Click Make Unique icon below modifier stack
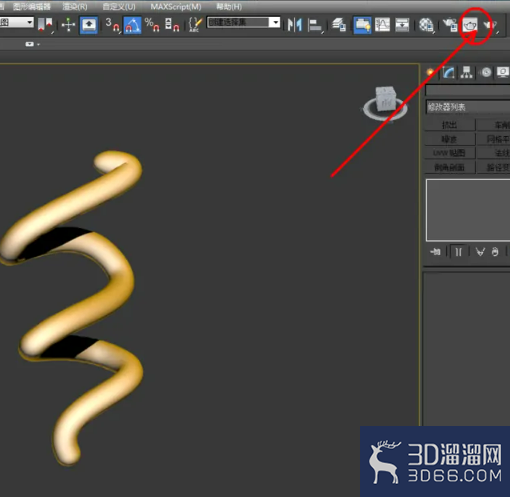Screen dimensions: 510x497 (x=480, y=252)
